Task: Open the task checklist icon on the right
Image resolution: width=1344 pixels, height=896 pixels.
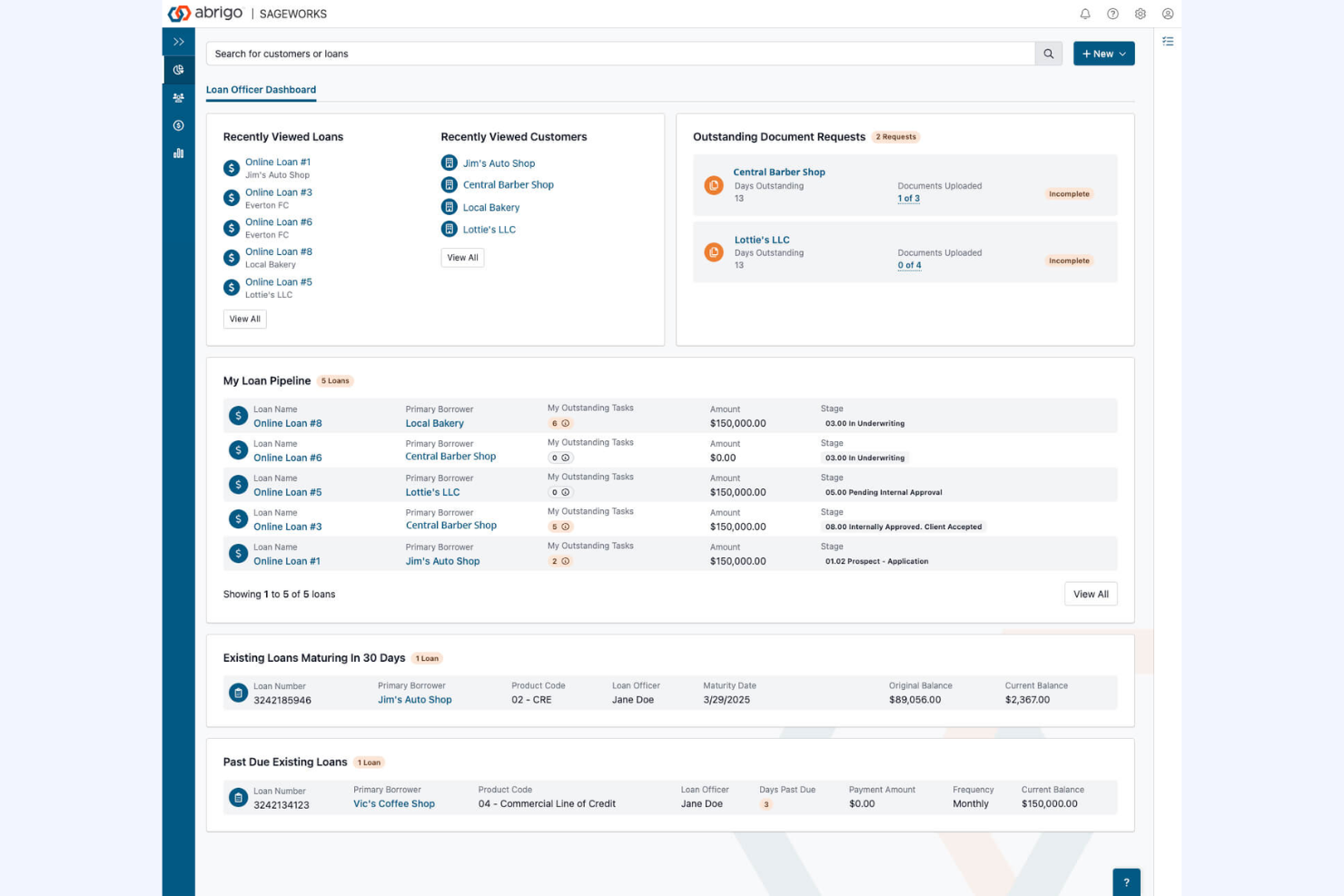Action: click(1168, 41)
